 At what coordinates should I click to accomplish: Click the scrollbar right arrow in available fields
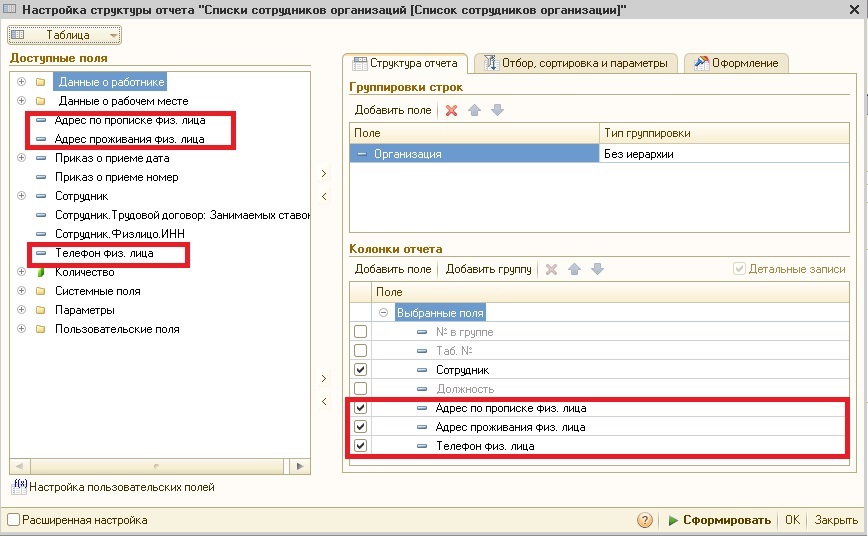299,466
